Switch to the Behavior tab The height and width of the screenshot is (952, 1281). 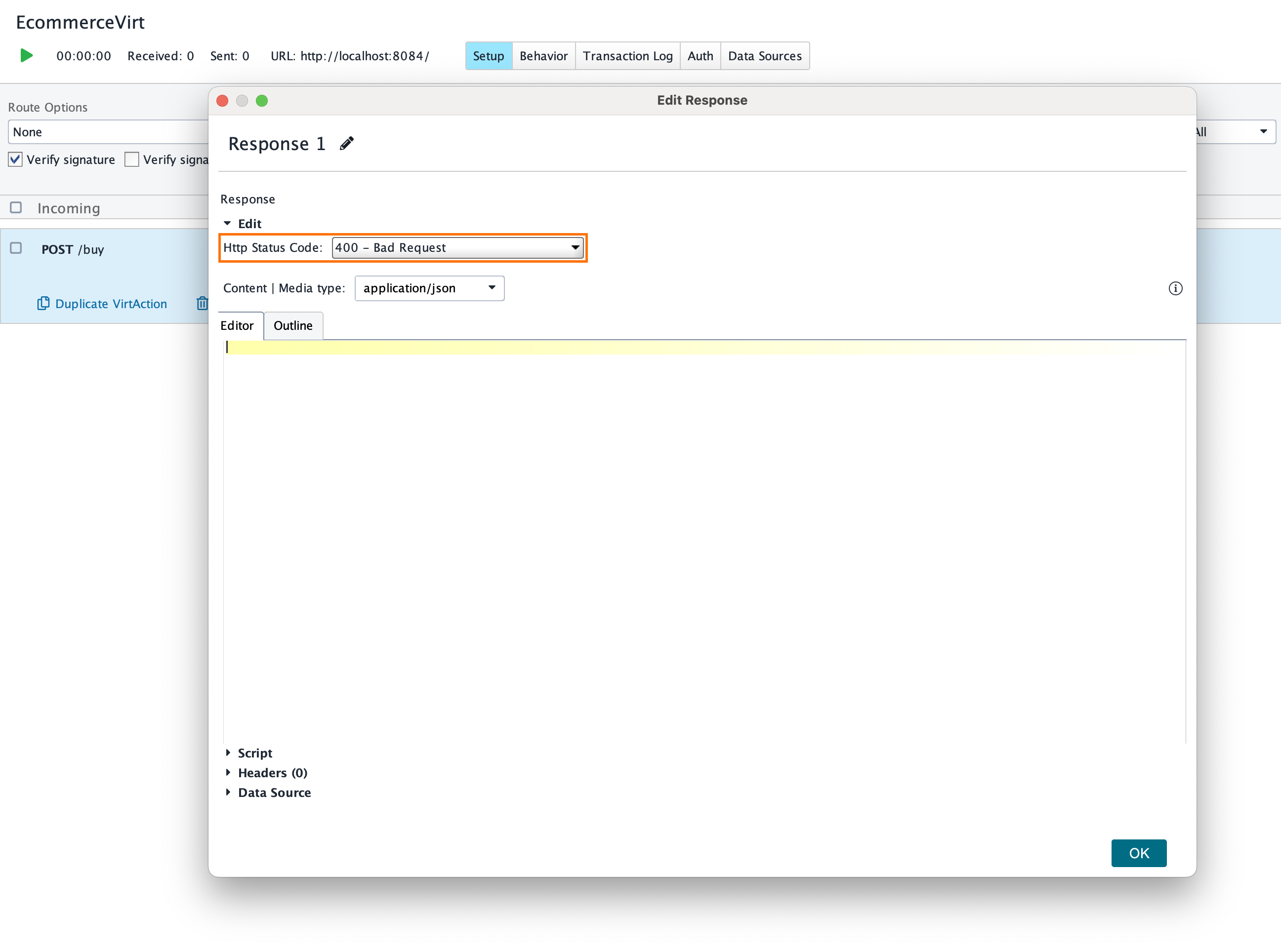click(542, 55)
